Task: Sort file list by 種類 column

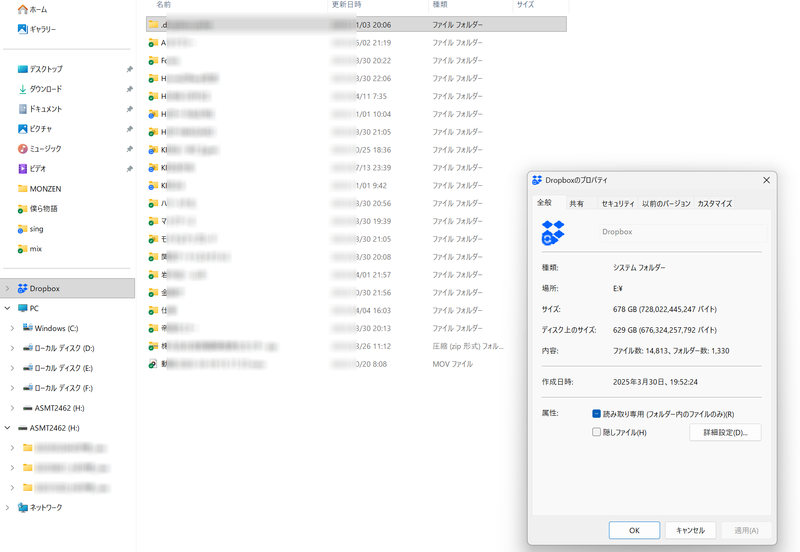Action: point(440,5)
